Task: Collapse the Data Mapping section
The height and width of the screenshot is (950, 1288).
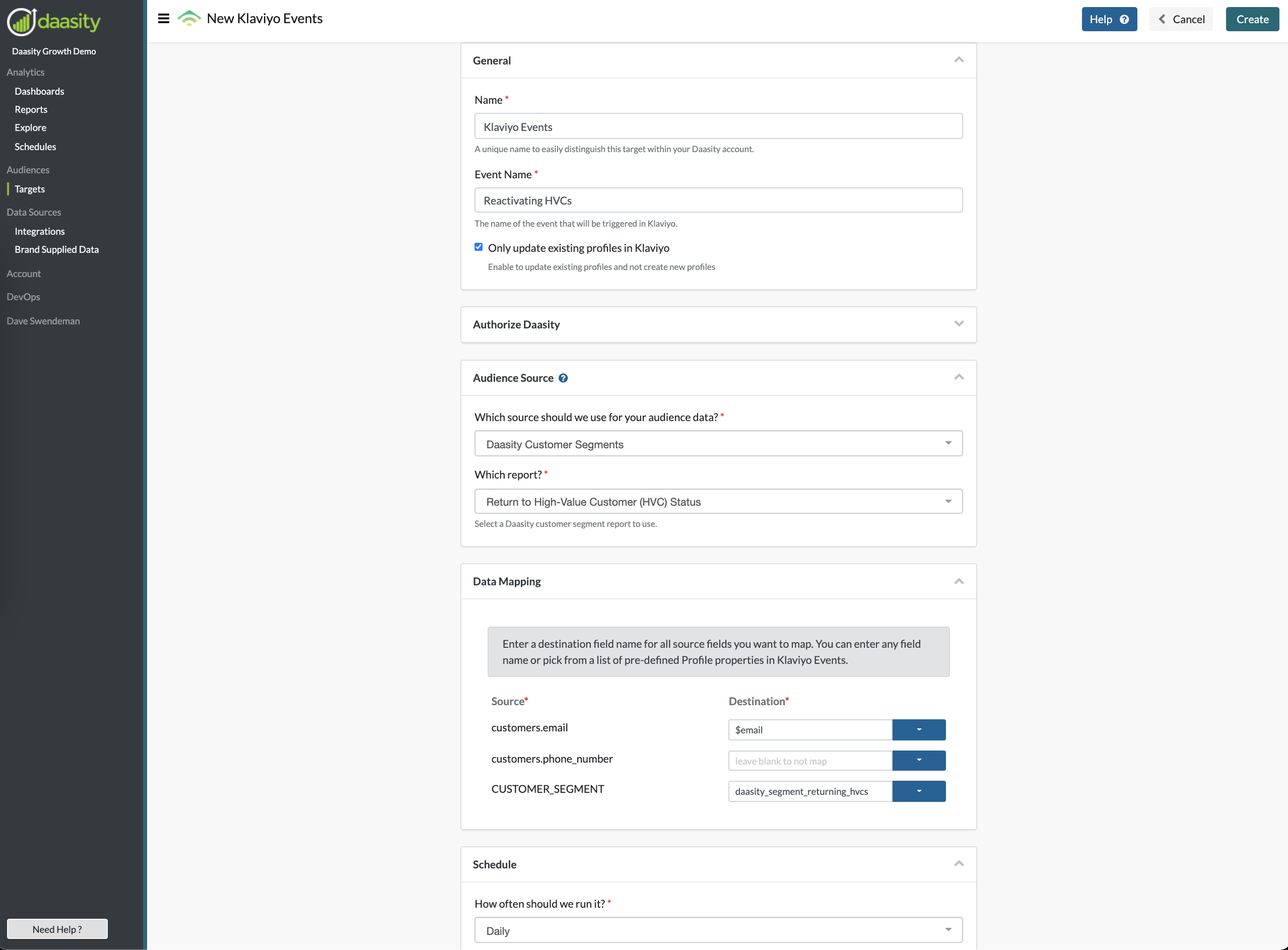Action: click(959, 581)
